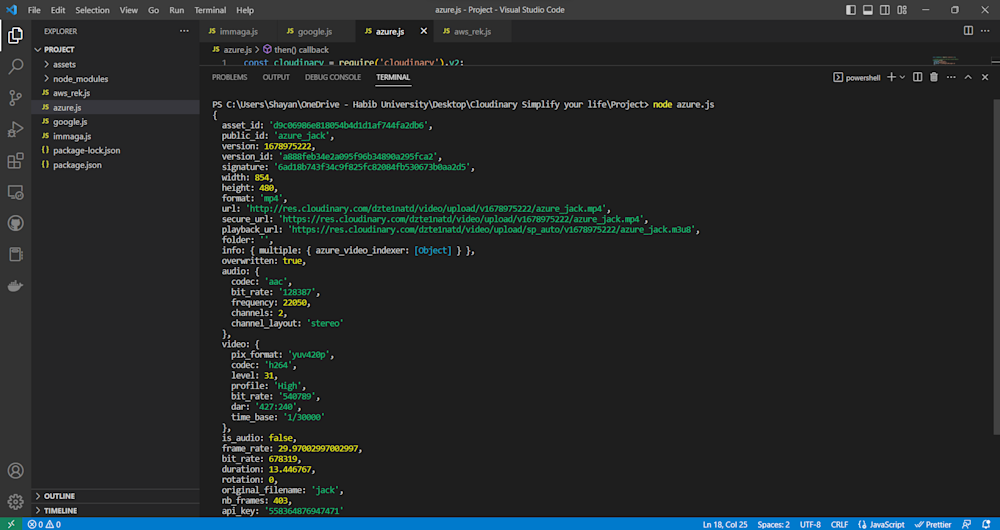Click Spaces: 2 indentation setting
The image size is (1000, 530).
click(x=774, y=524)
